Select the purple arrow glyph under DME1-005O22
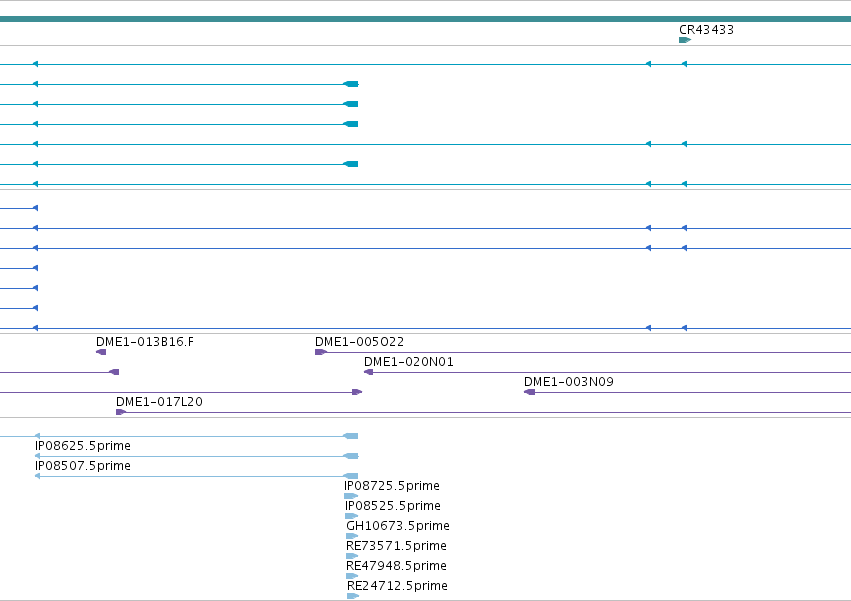Viewport: 851px width, 601px height. click(321, 352)
